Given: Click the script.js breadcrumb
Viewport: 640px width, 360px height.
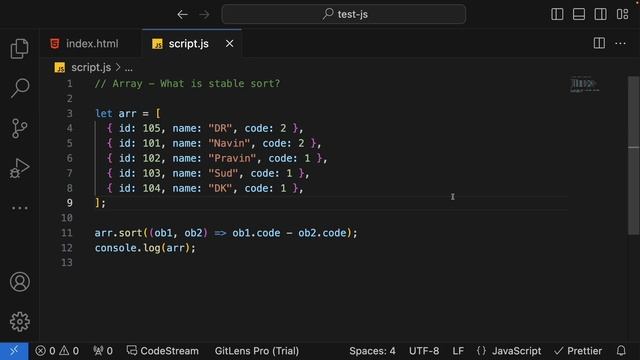Looking at the screenshot, I should [91, 67].
